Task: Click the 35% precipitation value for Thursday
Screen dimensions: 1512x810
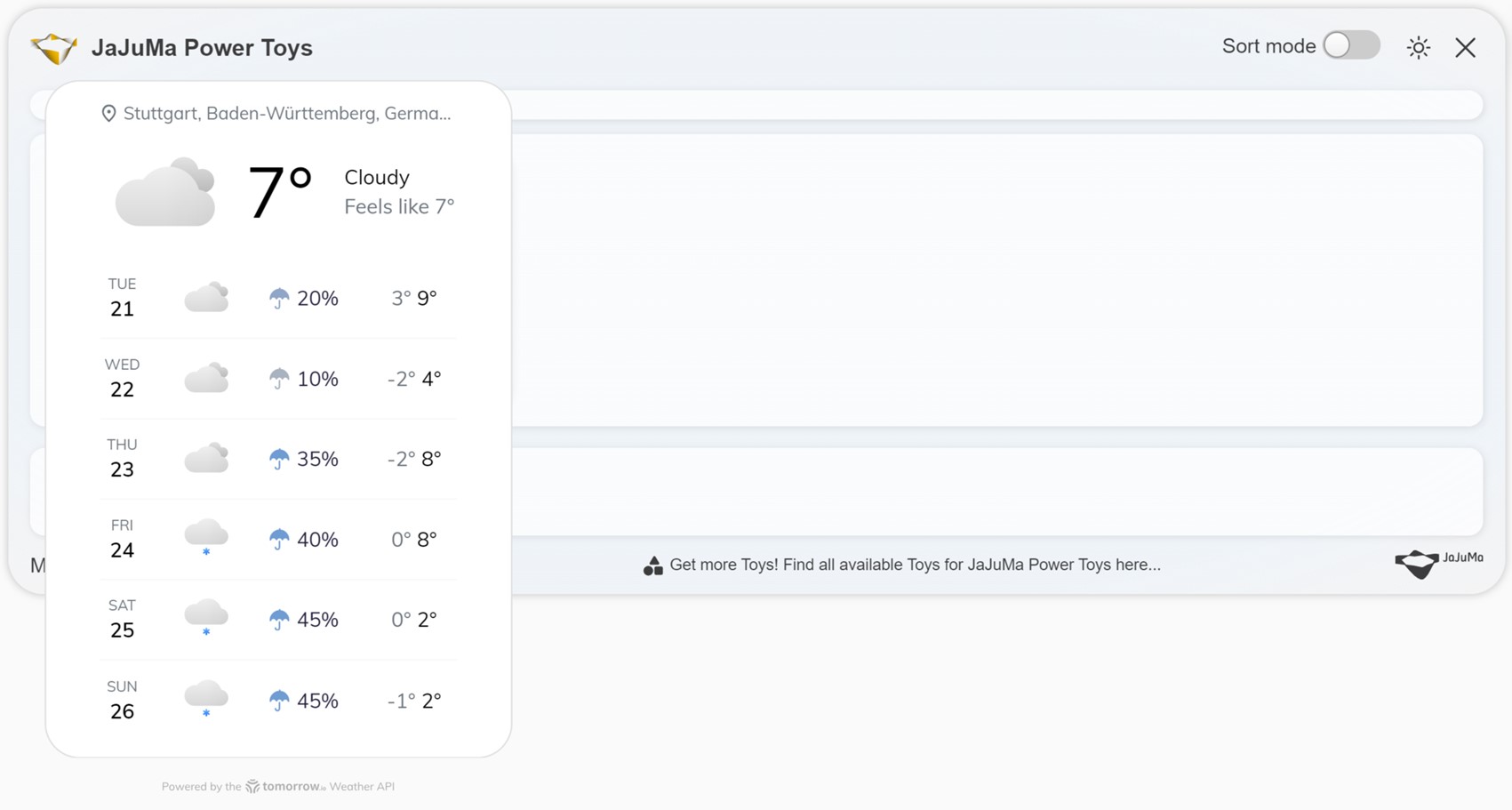Action: coord(317,459)
